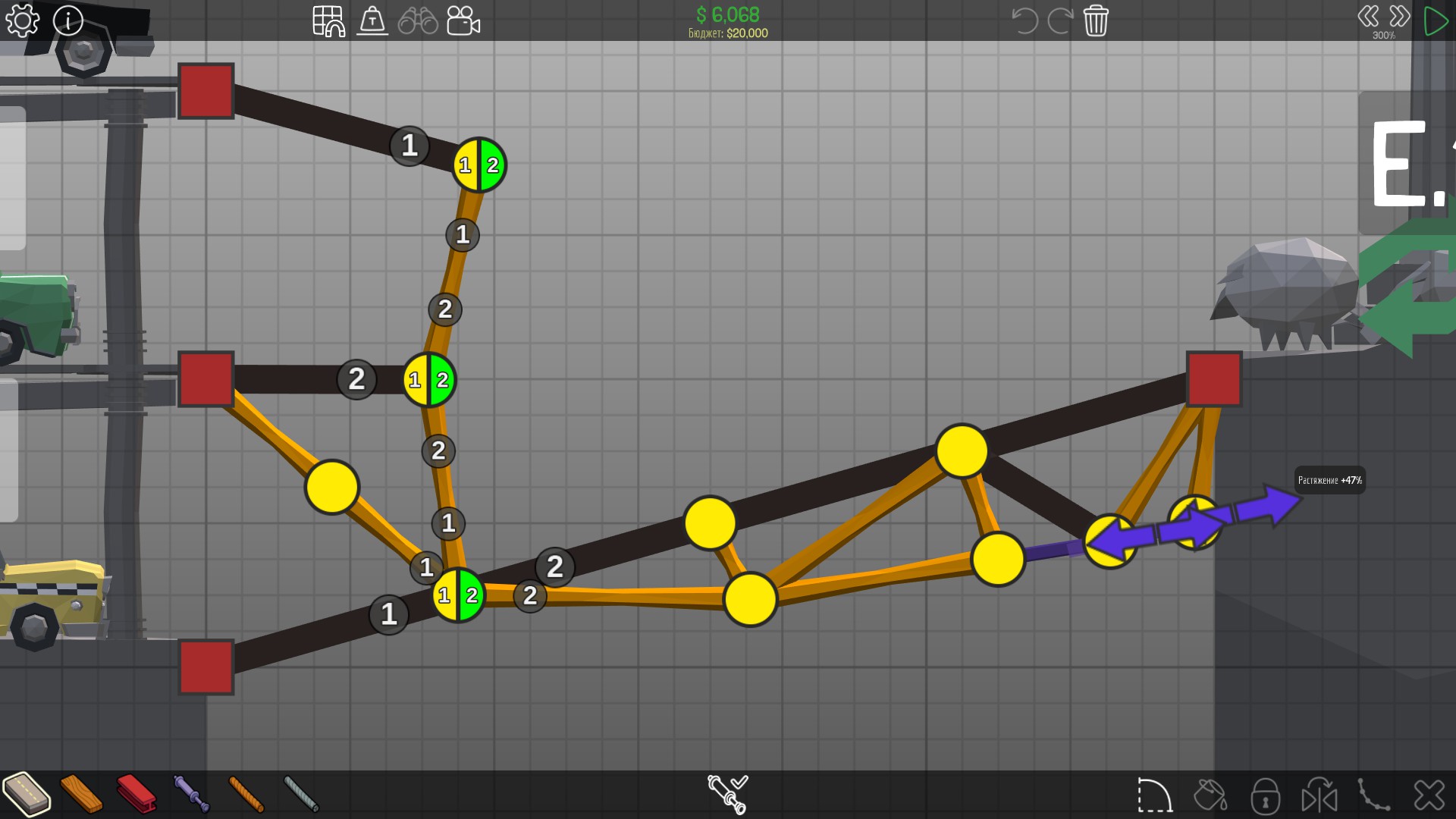Viewport: 1456px width, 819px height.
Task: Click the video camera icon
Action: (x=463, y=20)
